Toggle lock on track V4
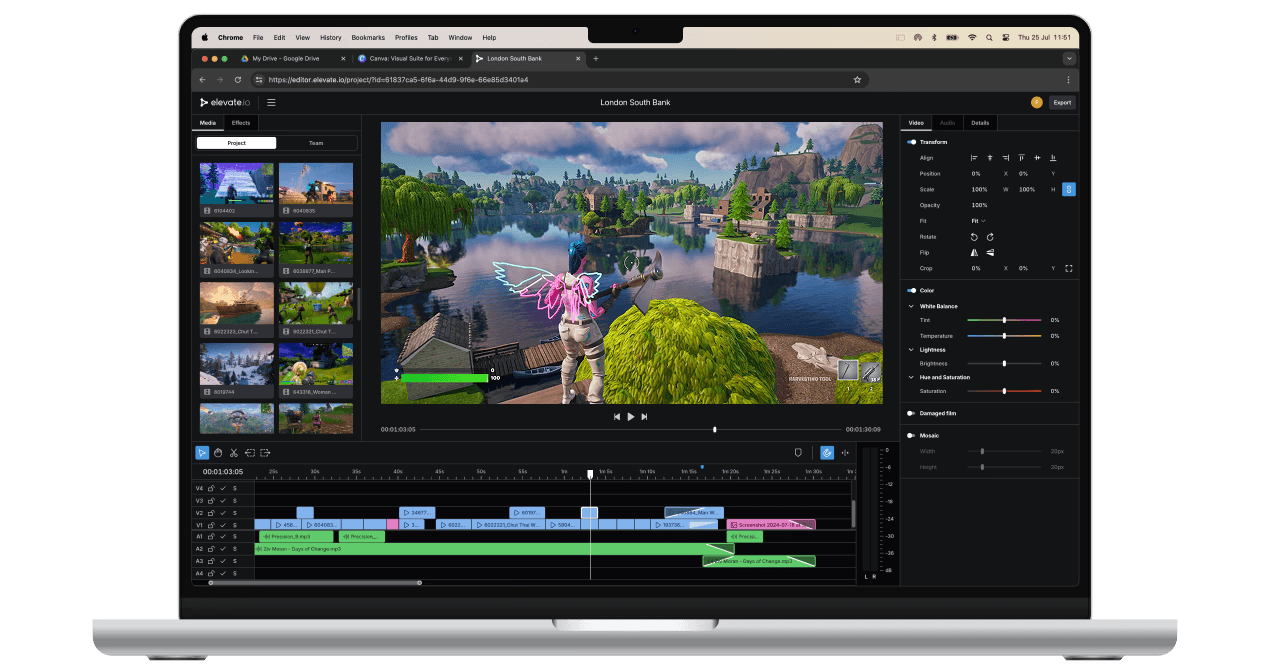 [211, 488]
